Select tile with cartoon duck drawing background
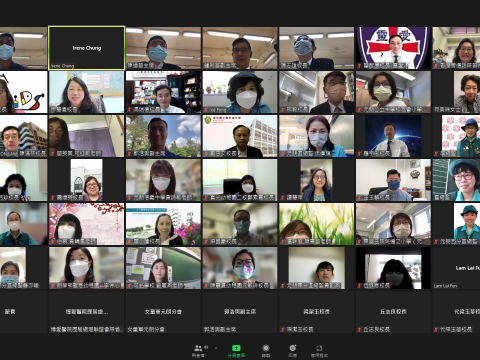 coord(23,92)
